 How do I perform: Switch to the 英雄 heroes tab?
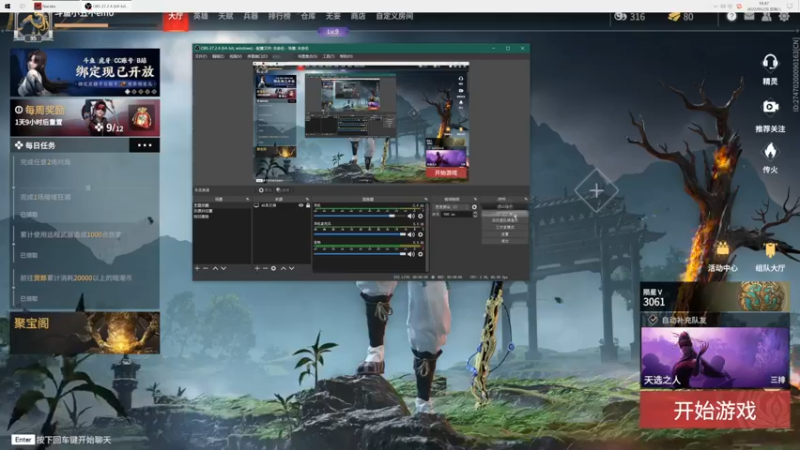(x=201, y=16)
